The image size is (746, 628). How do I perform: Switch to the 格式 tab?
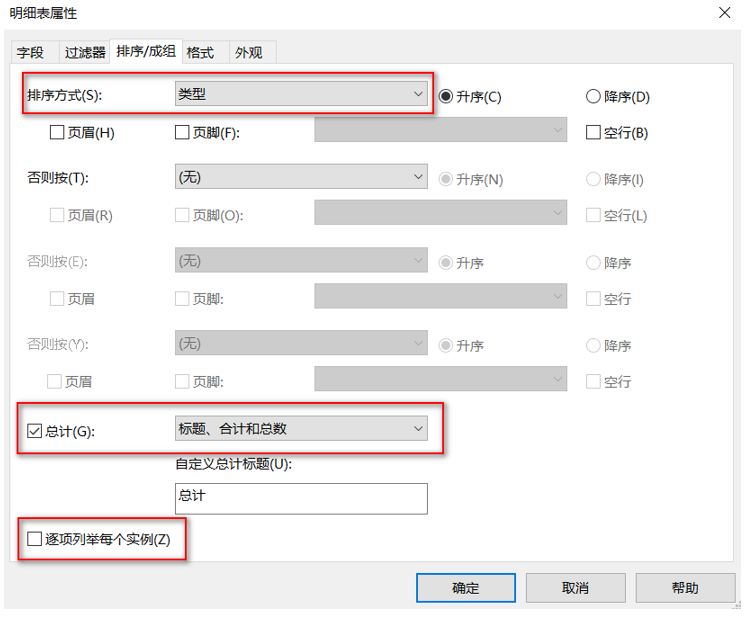coord(200,52)
